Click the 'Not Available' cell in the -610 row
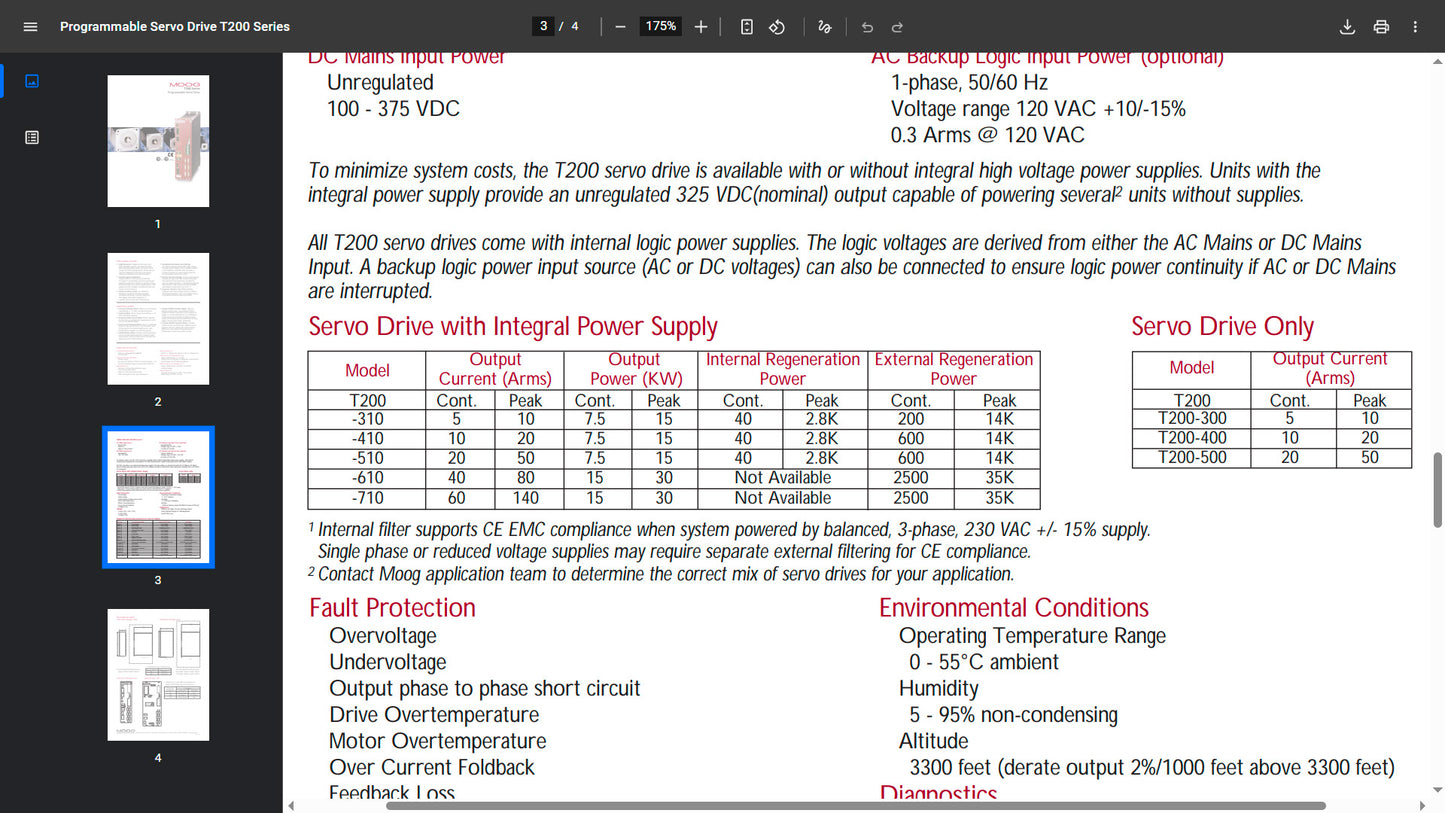 pos(783,478)
